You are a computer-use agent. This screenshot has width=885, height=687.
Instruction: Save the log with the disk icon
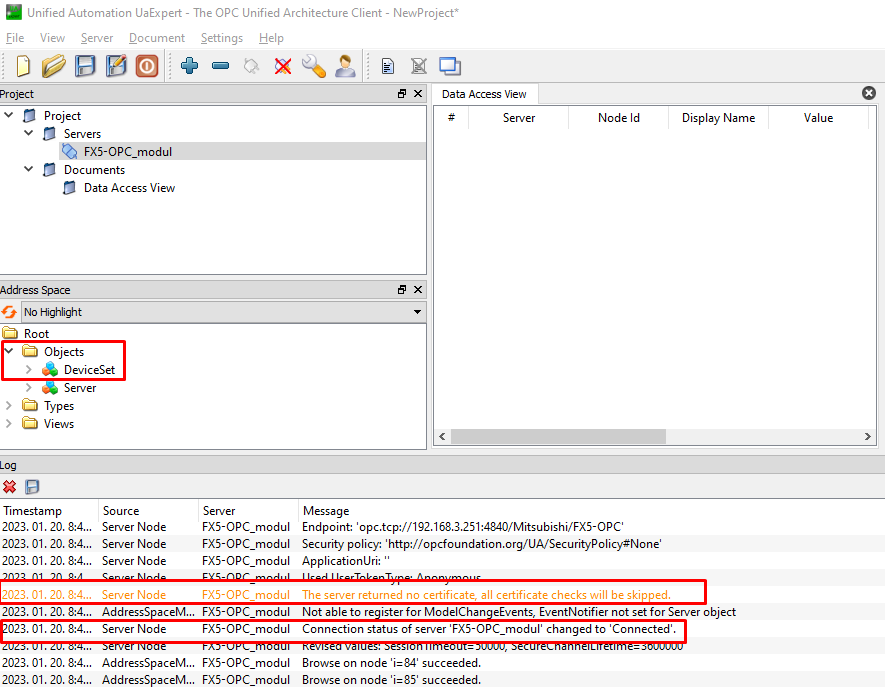(32, 487)
